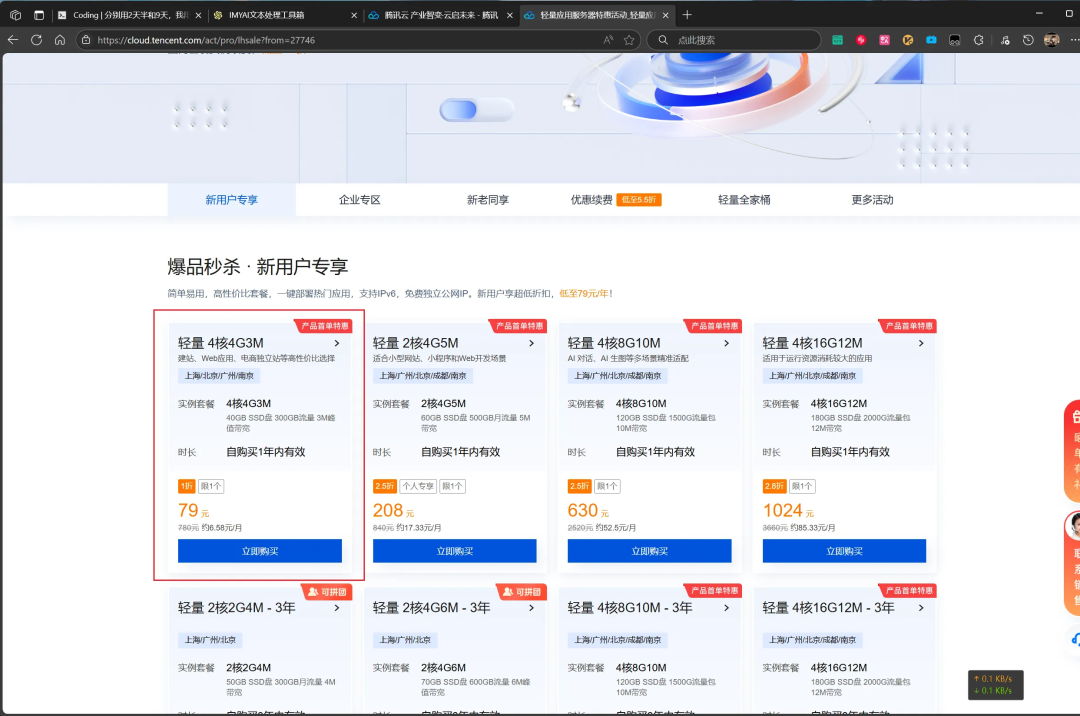Switch to the 腾讯云 产业智变 tab
This screenshot has width=1080, height=716.
[x=440, y=14]
